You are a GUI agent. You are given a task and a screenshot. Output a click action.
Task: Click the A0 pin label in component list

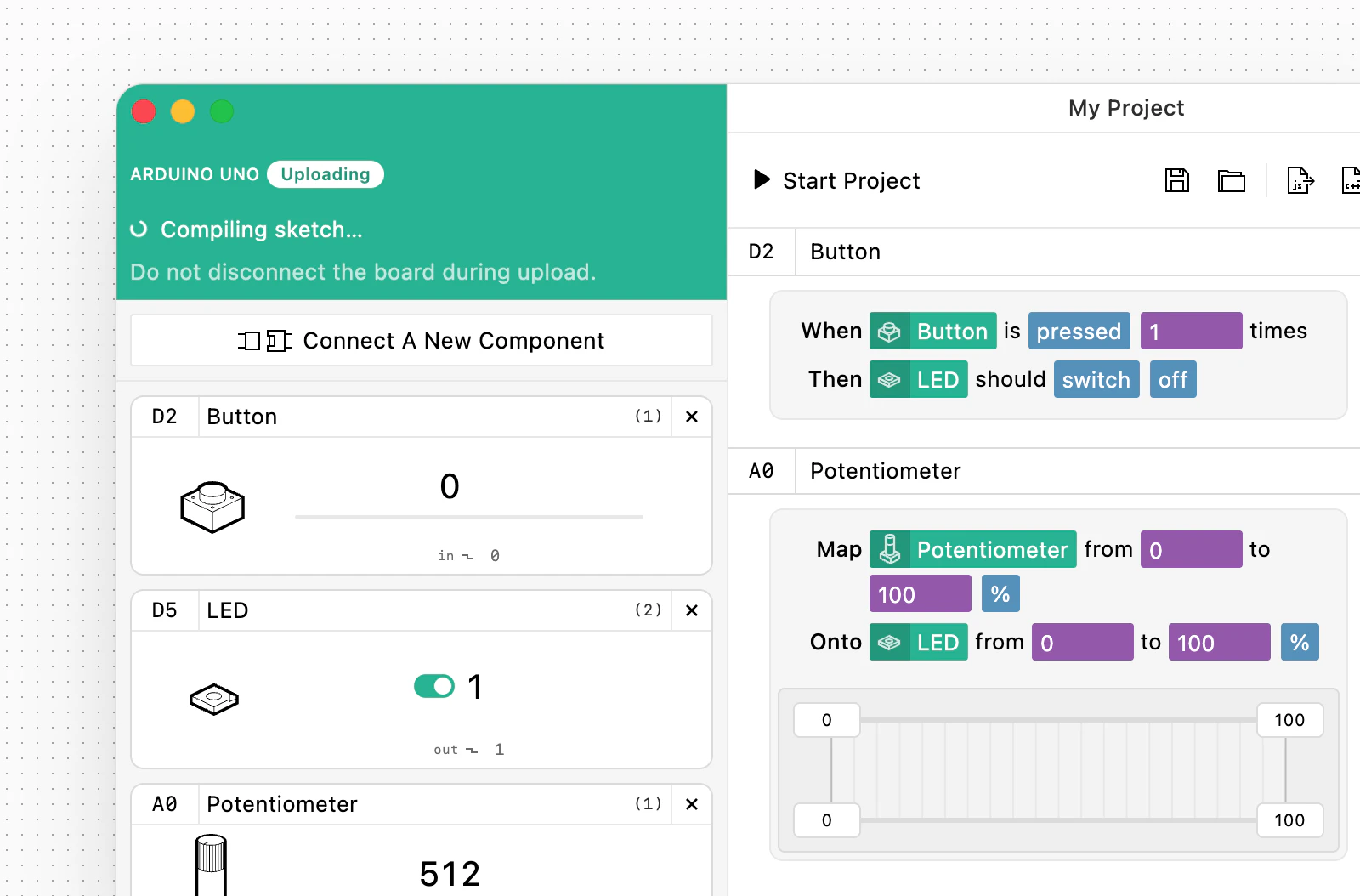click(x=165, y=804)
